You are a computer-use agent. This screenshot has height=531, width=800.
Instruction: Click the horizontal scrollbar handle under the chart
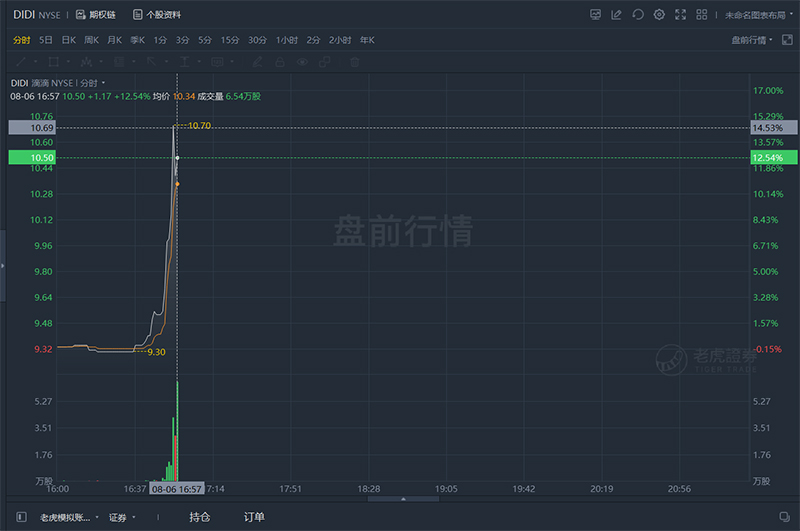pos(403,499)
